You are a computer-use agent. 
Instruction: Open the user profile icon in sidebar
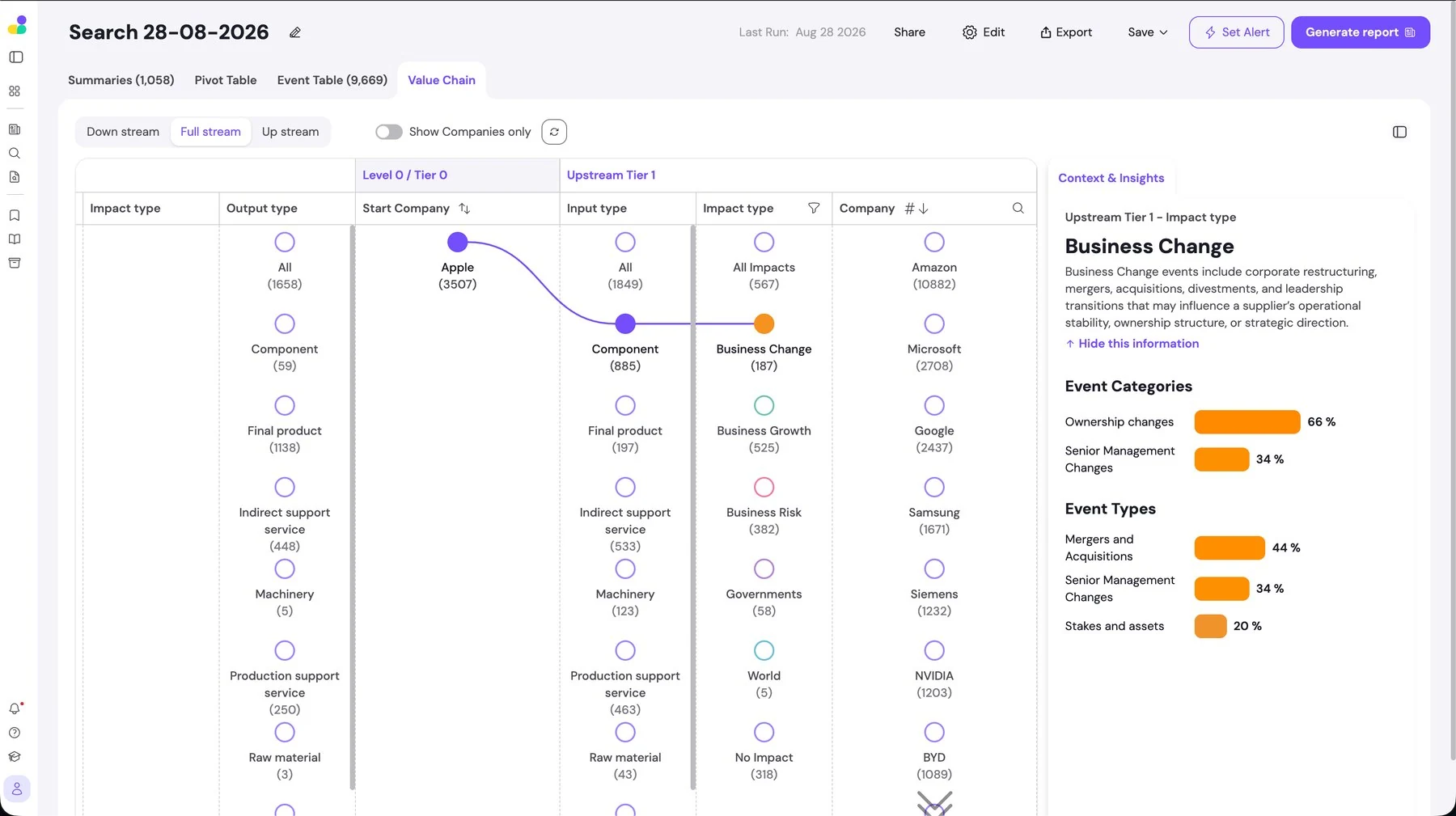pyautogui.click(x=17, y=789)
